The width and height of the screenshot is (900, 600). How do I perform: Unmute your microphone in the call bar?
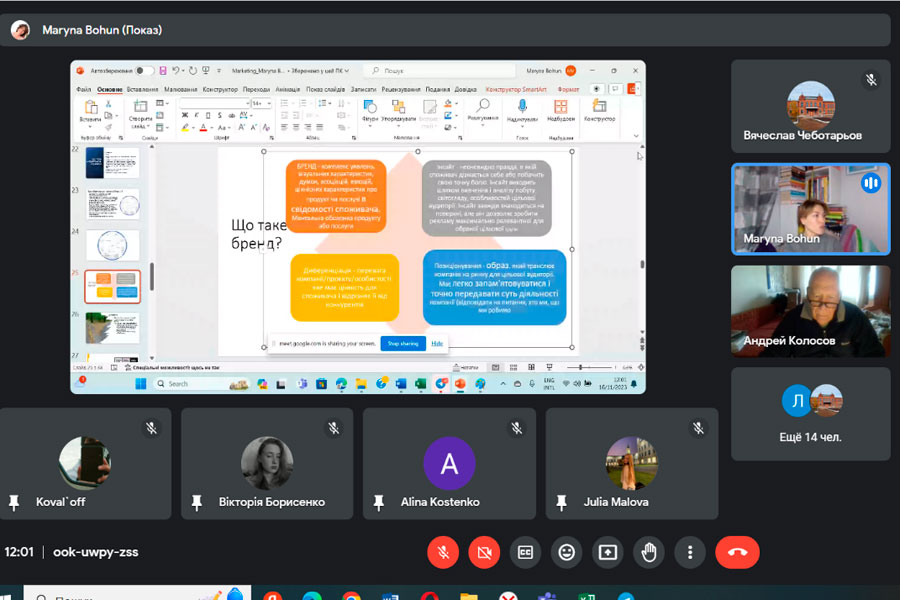point(442,552)
